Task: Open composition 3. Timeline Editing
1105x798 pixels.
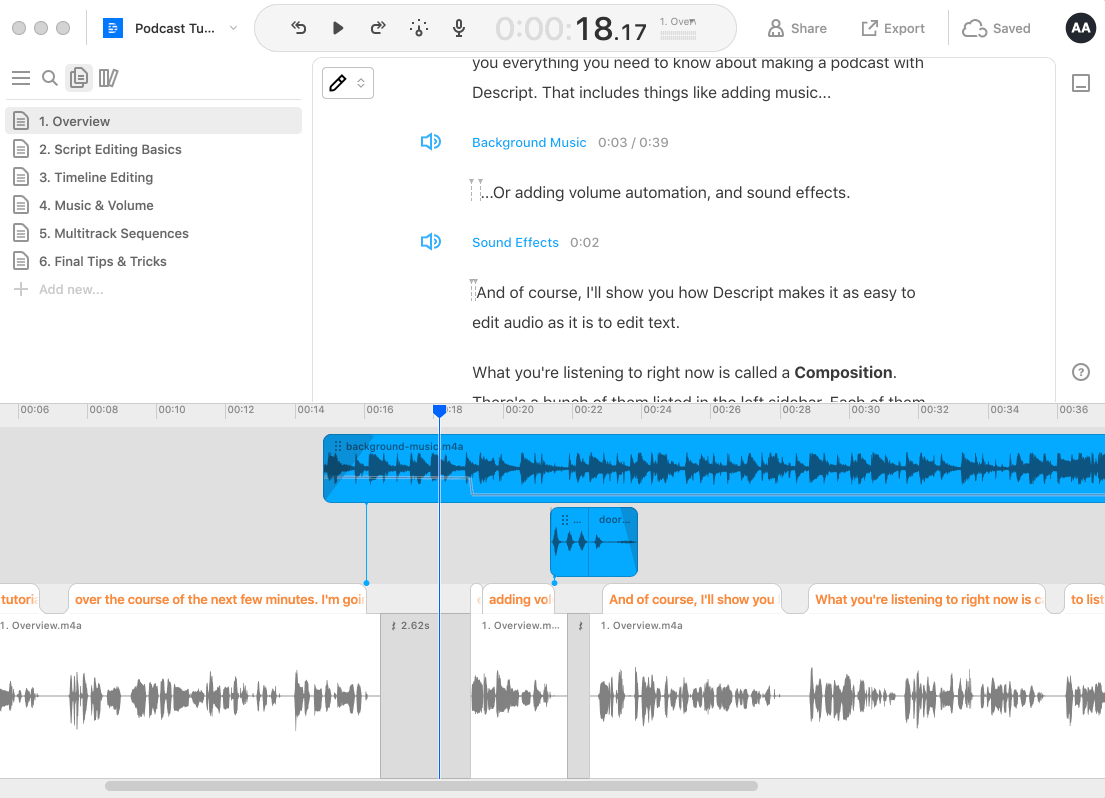Action: pos(154,178)
